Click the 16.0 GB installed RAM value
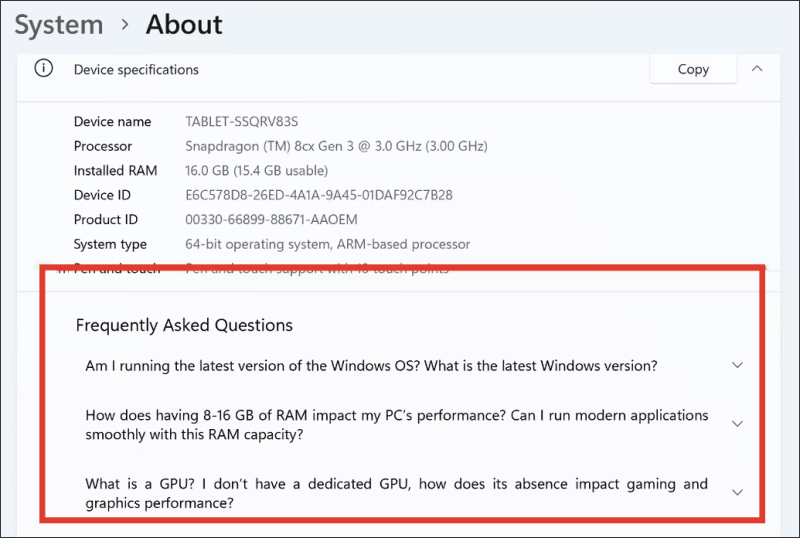Screen dimensions: 800x538 [257, 170]
